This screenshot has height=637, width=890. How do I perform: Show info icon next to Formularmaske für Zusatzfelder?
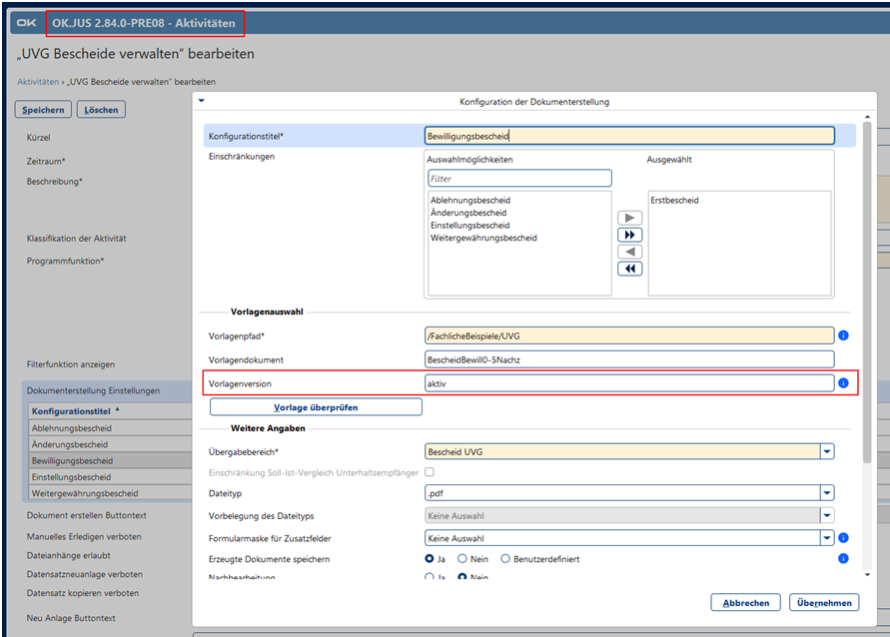click(843, 538)
